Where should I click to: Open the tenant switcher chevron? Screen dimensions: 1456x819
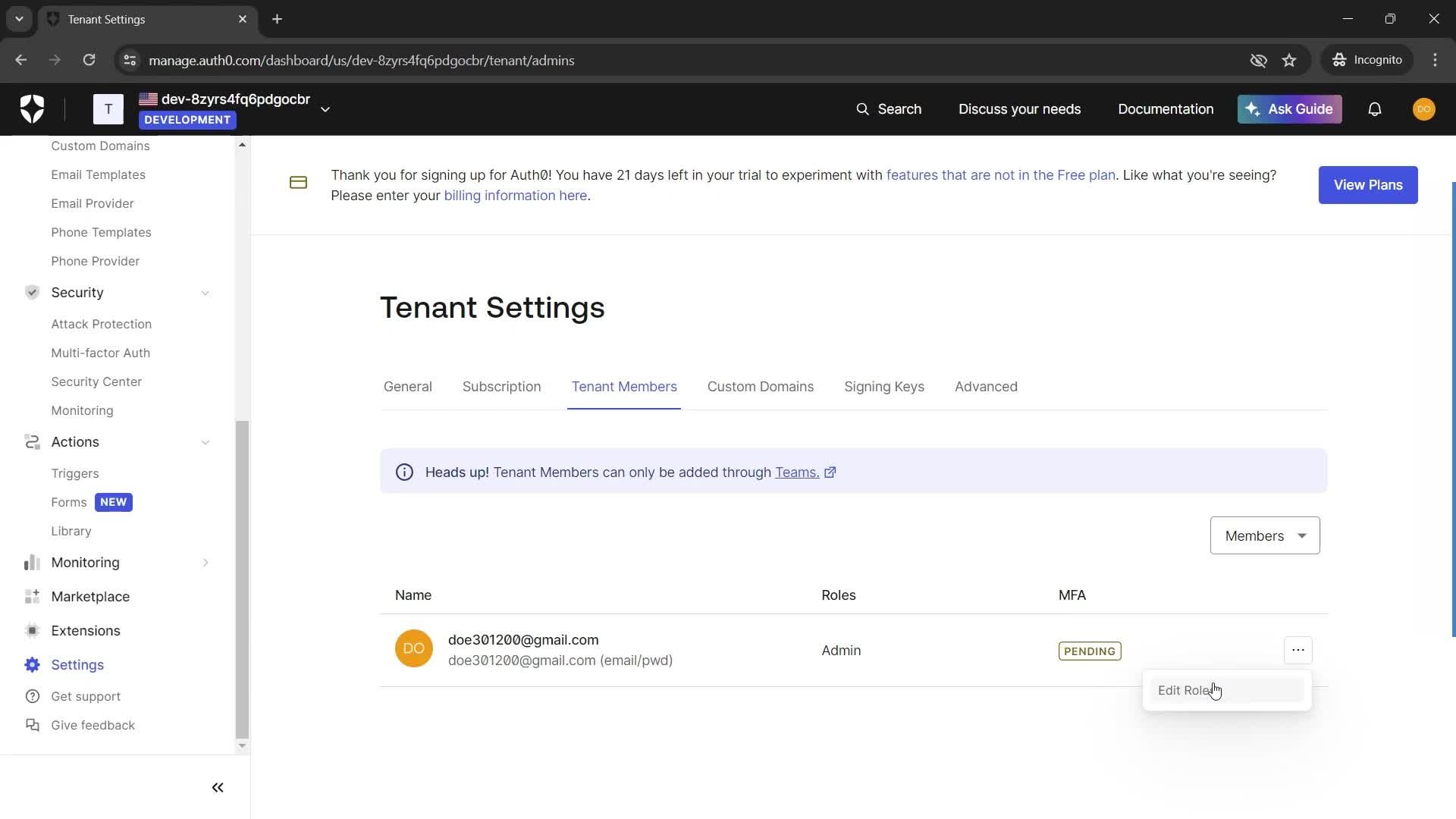[x=325, y=110]
